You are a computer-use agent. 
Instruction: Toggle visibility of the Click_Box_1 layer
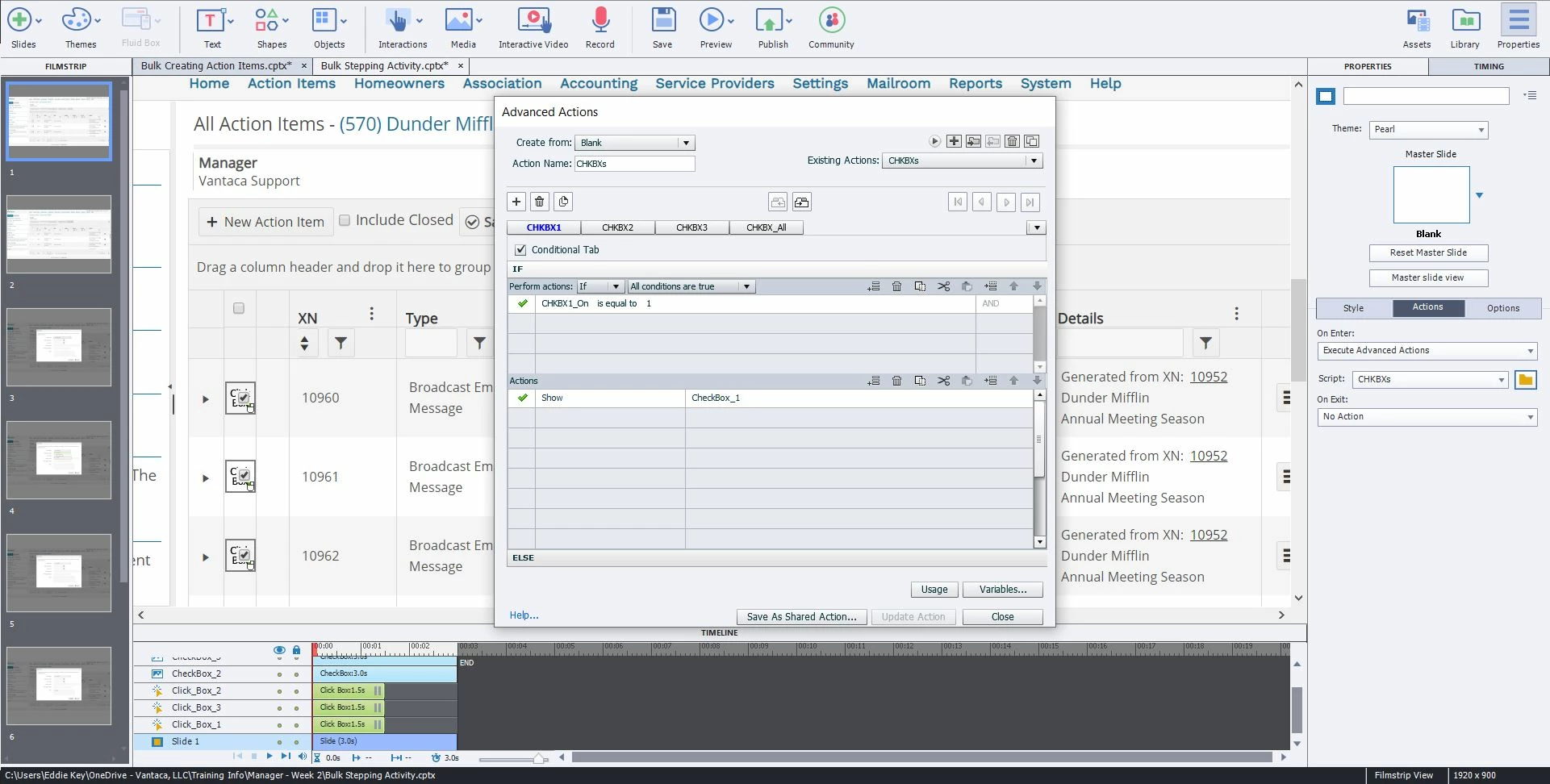point(279,725)
